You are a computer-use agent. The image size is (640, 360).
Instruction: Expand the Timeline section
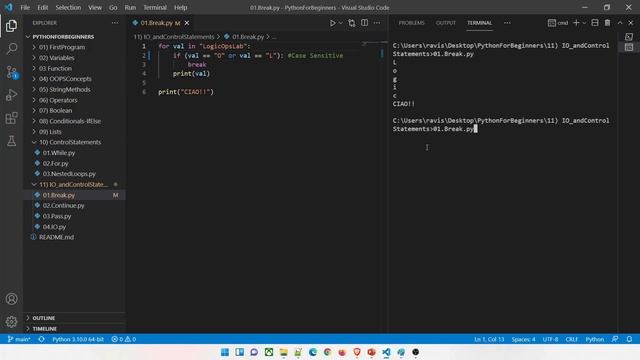click(74, 329)
